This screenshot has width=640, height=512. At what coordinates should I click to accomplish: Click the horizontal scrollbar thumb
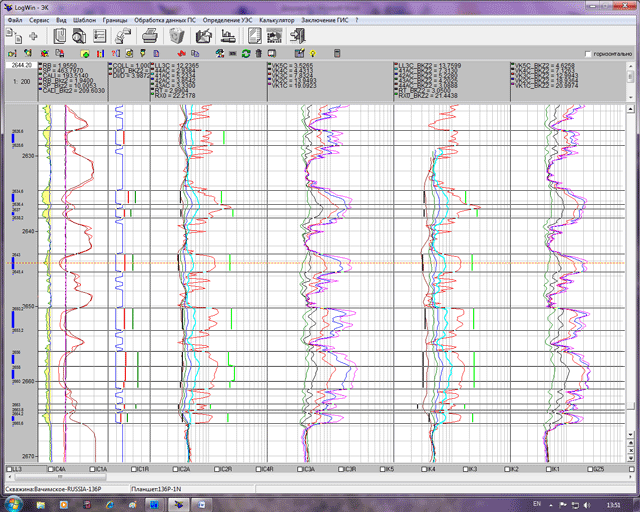tap(60, 476)
